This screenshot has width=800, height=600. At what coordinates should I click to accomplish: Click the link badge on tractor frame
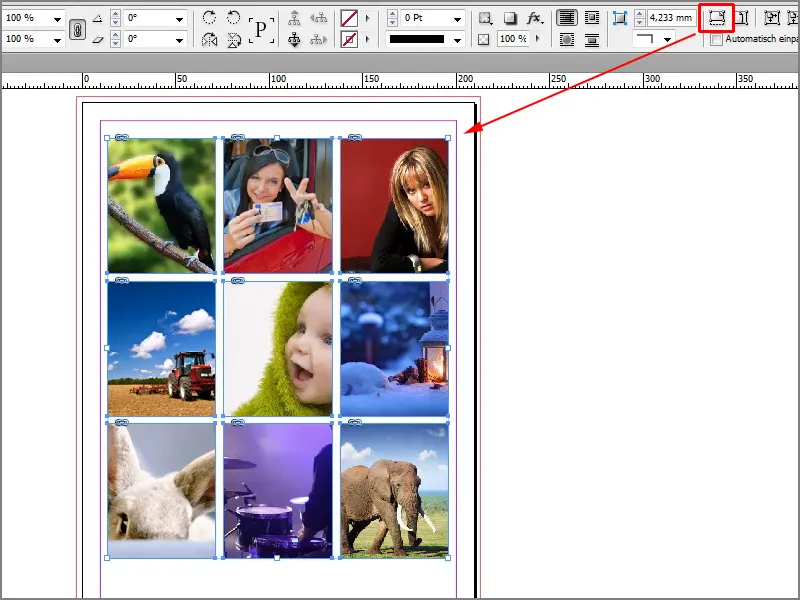click(121, 280)
